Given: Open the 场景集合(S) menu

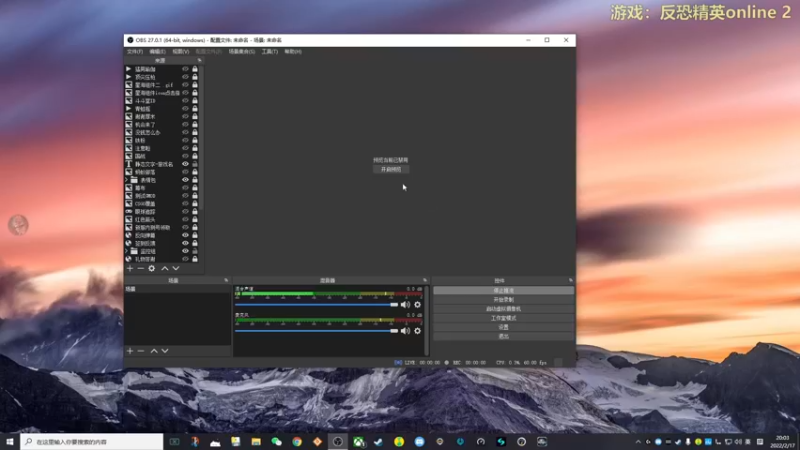Looking at the screenshot, I should coord(241,52).
